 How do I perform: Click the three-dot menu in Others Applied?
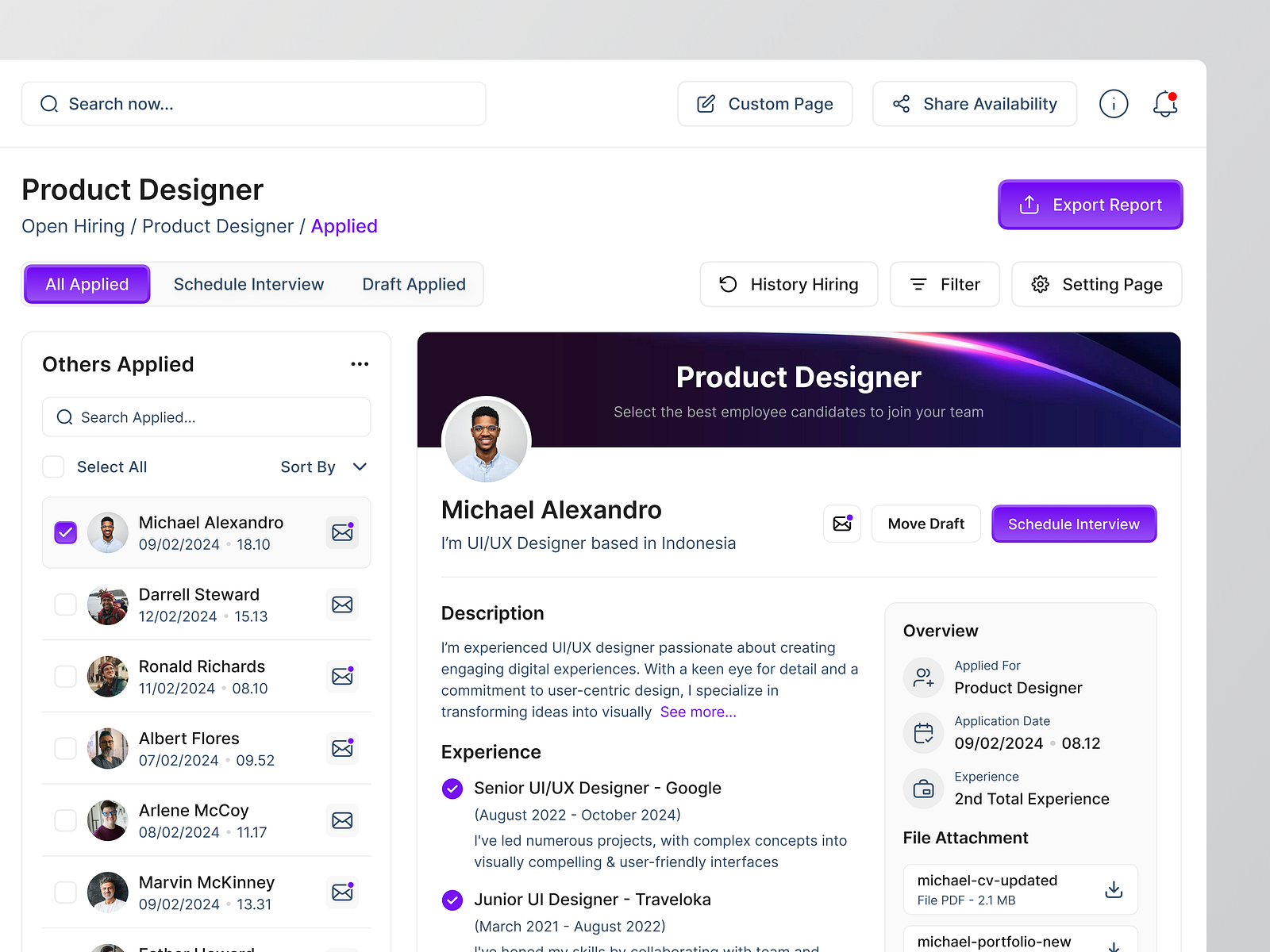point(360,364)
